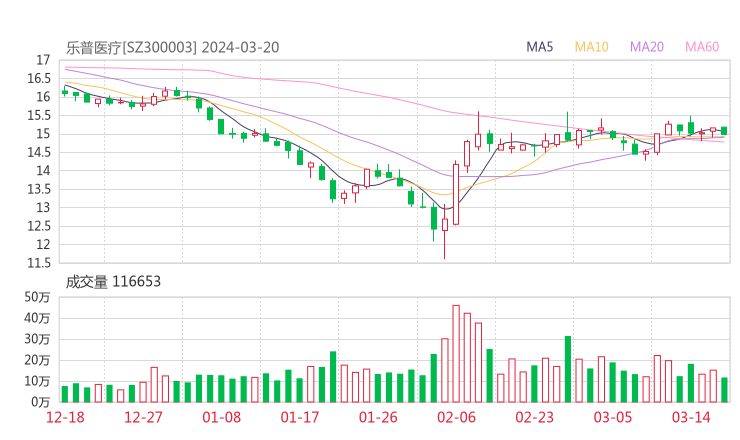Click the 14.5 price axis label
Screen dimensions: 740x440
tap(39, 152)
